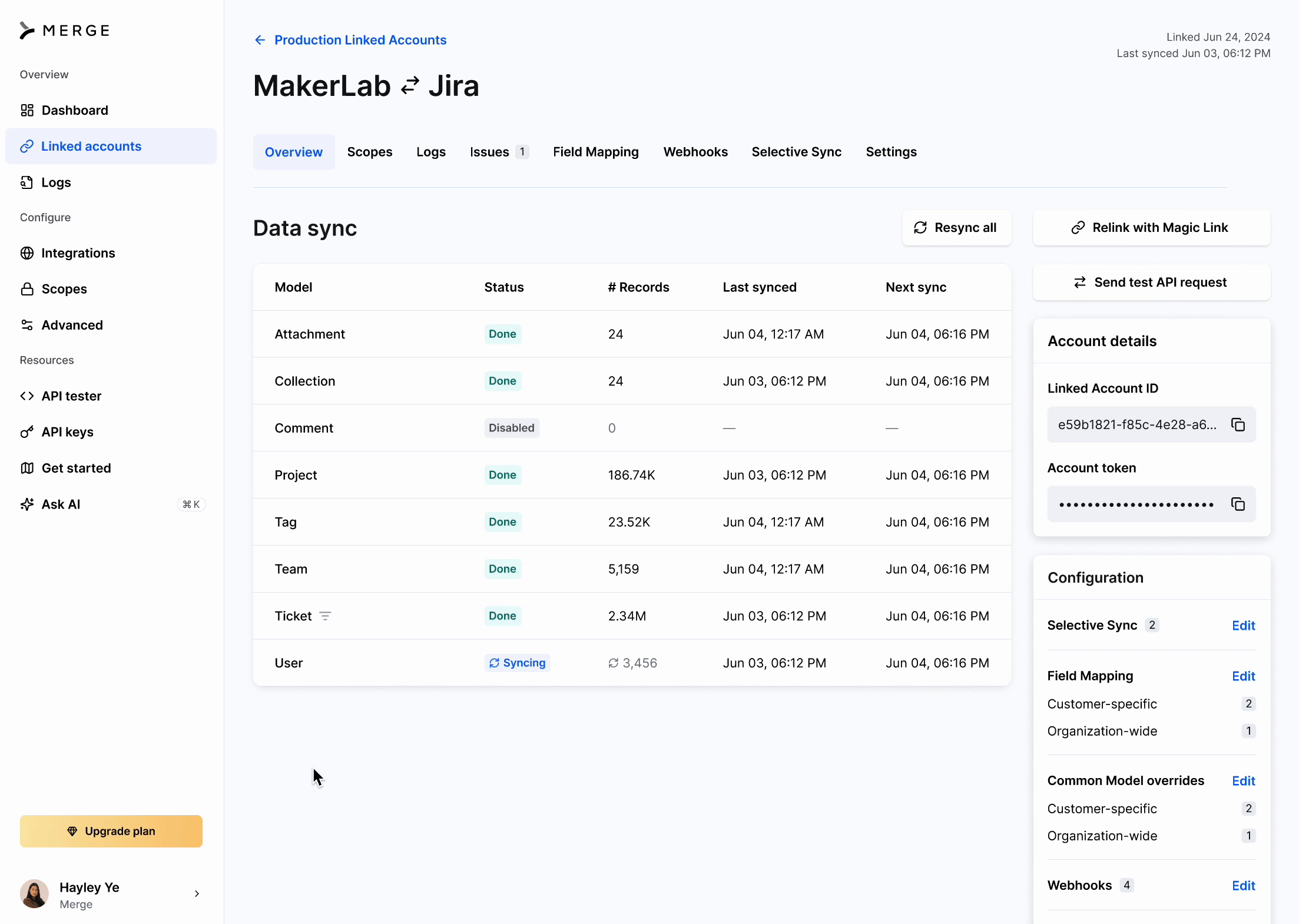Screen dimensions: 1299x924
Task: Open API tester in sidebar
Action: [x=111, y=396]
